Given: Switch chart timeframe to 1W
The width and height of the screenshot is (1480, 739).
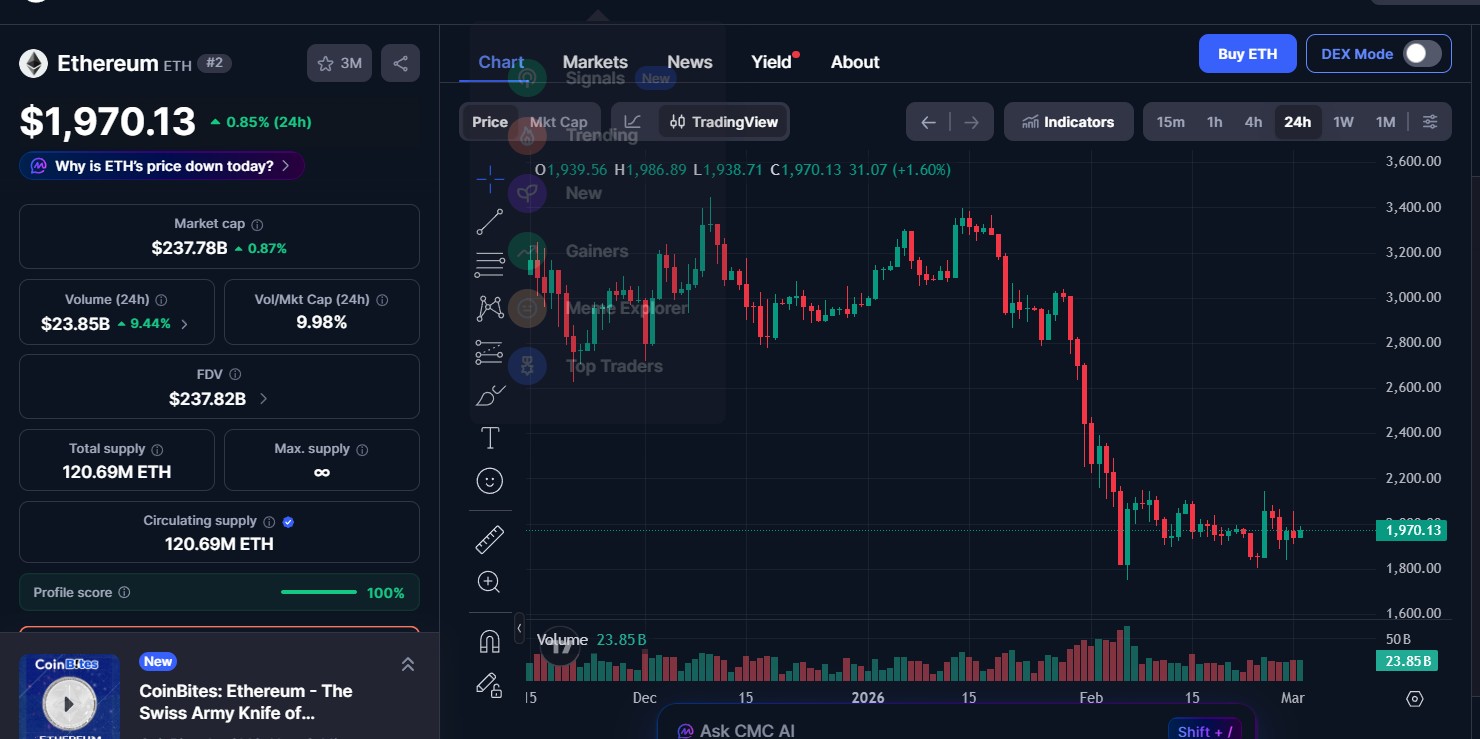Looking at the screenshot, I should (1343, 121).
